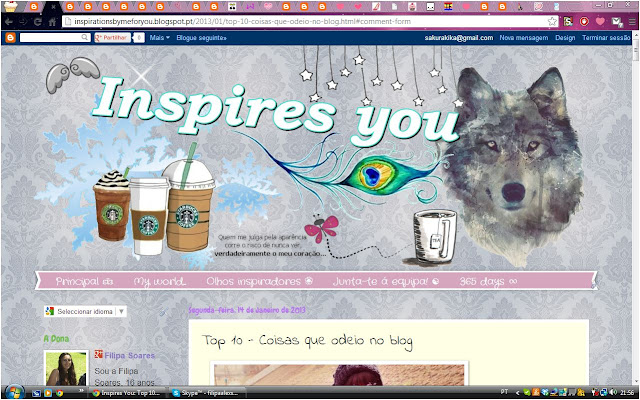
Task: Switch to the Skype taskbar button
Action: coord(207,393)
